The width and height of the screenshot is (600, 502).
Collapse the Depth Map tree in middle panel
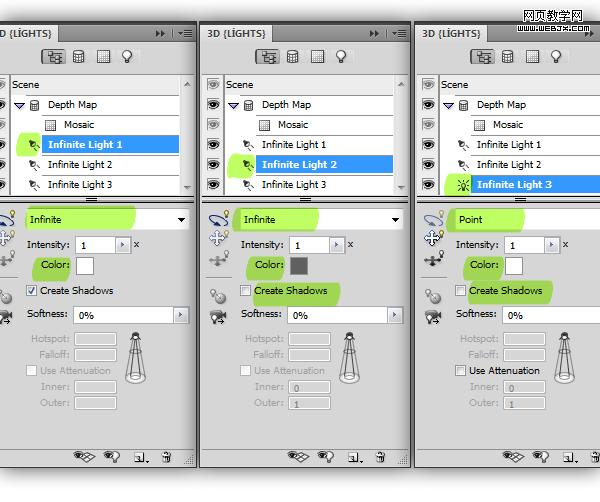[233, 105]
